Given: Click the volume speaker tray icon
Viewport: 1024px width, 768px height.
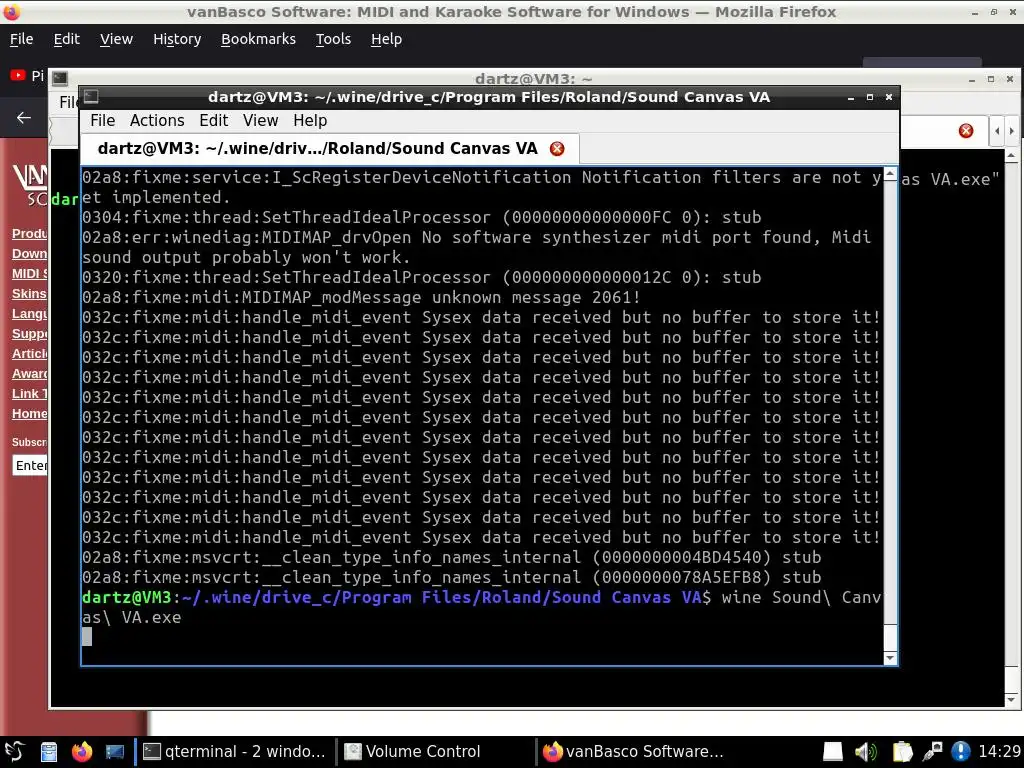Looking at the screenshot, I should 866,752.
